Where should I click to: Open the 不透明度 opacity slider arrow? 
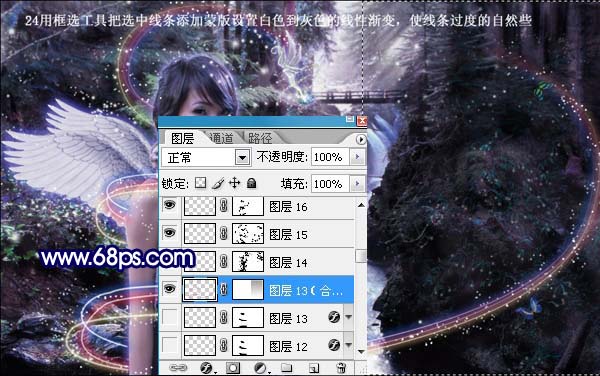pyautogui.click(x=358, y=156)
